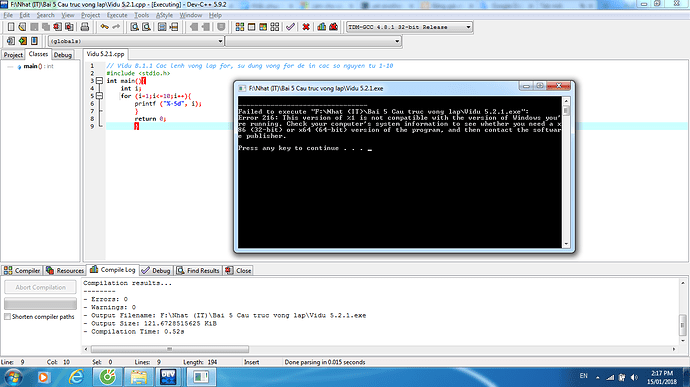Screen dimensions: 690x387
Task: Click the Close tab in bottom panel
Action: point(238,271)
